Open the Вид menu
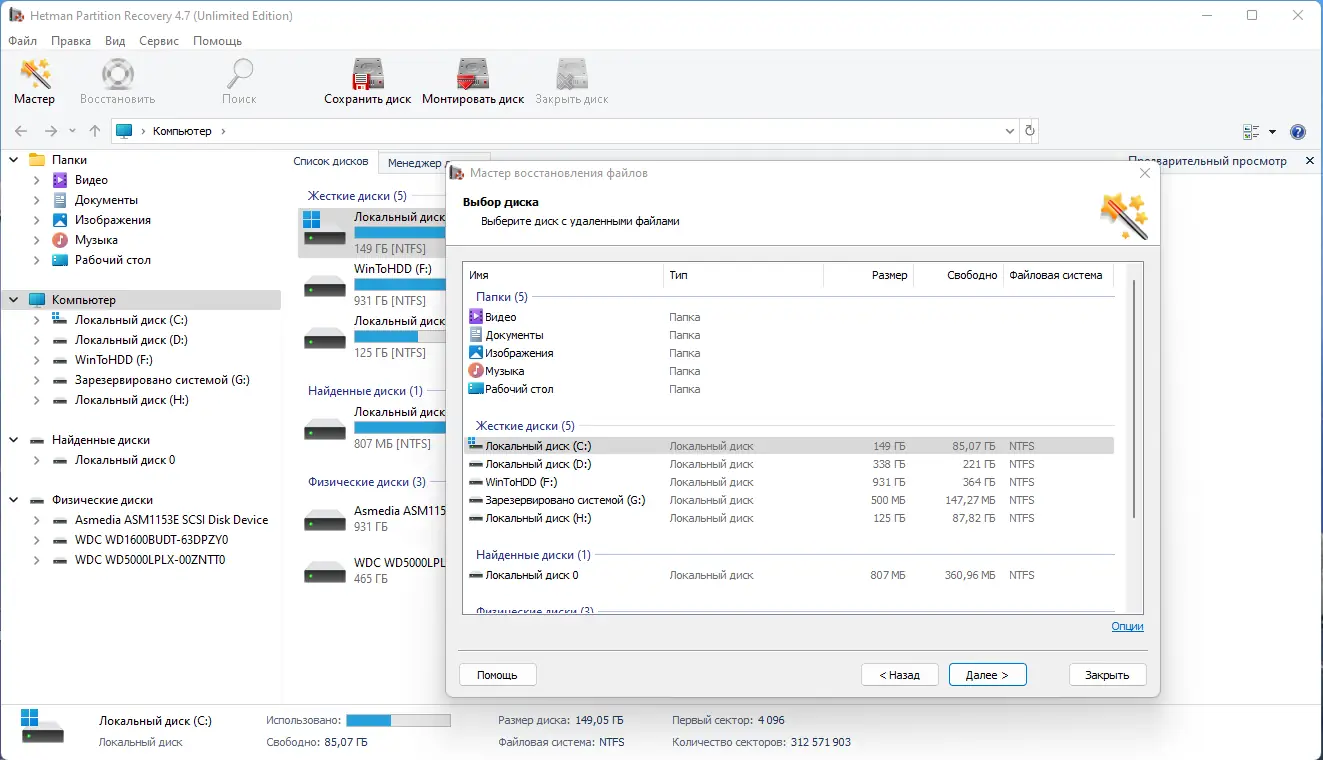The image size is (1323, 760). pyautogui.click(x=115, y=41)
